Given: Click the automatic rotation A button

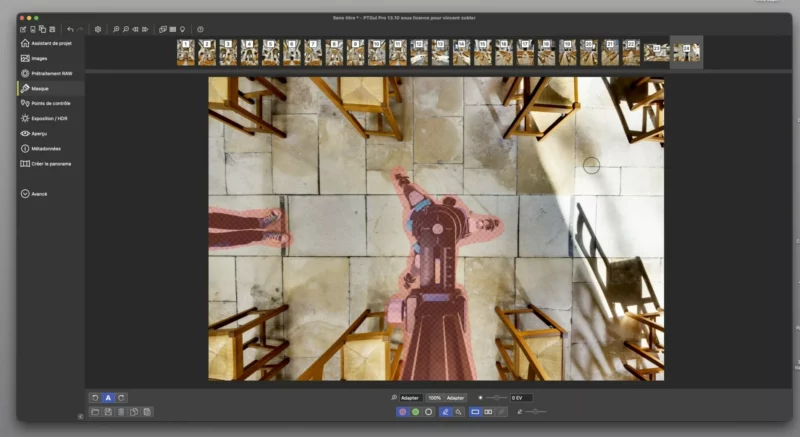Looking at the screenshot, I should [108, 398].
